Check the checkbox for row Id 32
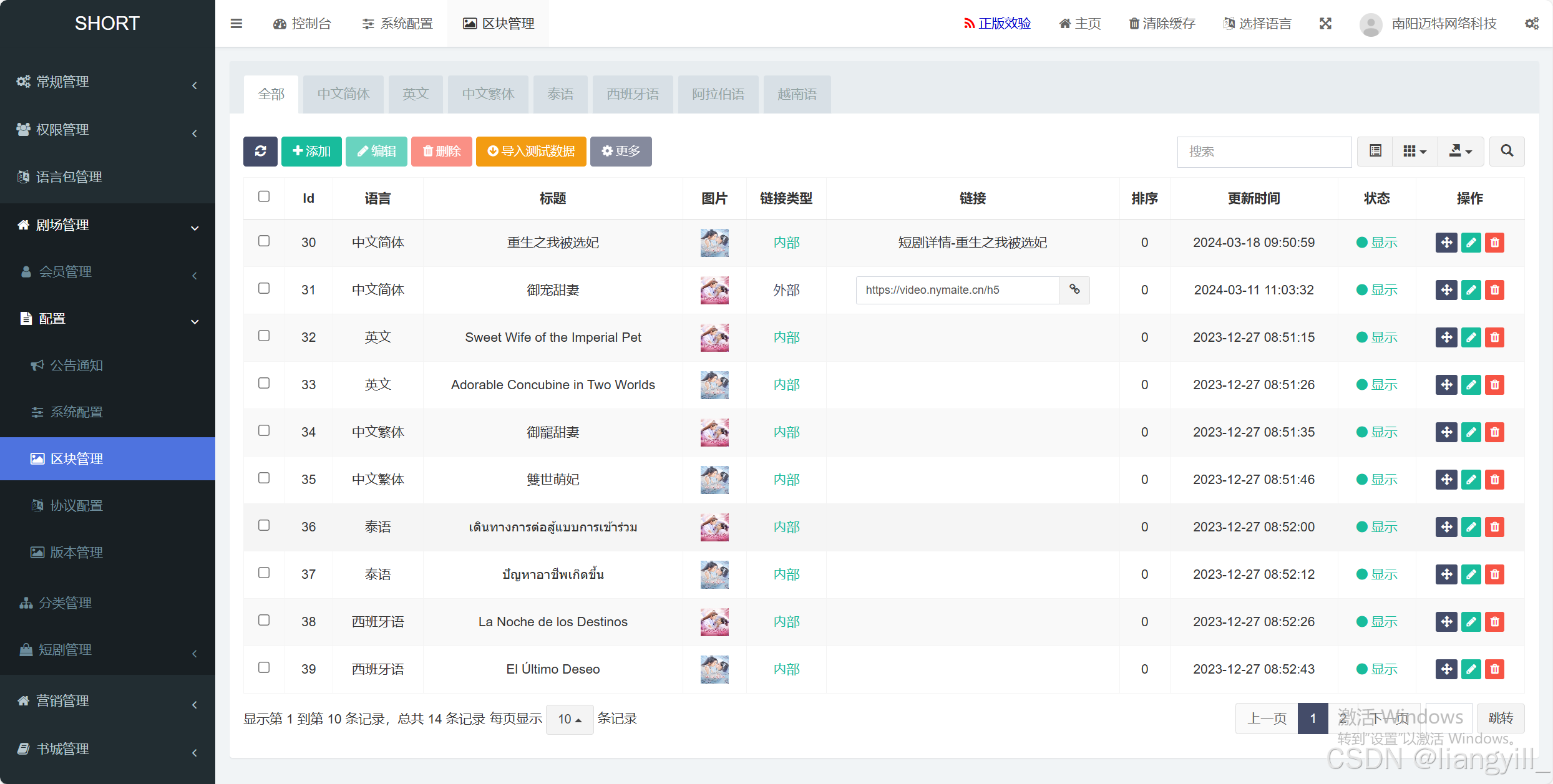 click(x=264, y=336)
